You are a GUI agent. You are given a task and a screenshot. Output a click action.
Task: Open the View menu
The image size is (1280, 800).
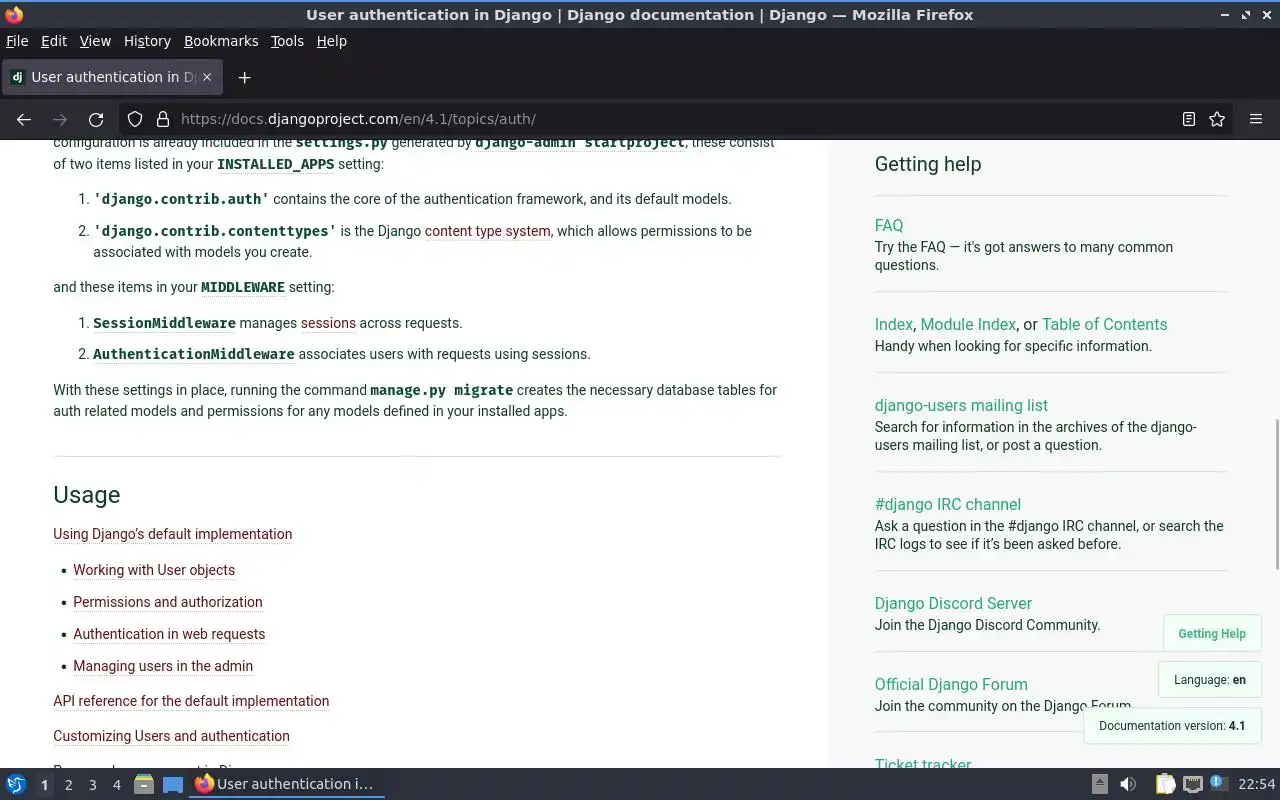[95, 41]
